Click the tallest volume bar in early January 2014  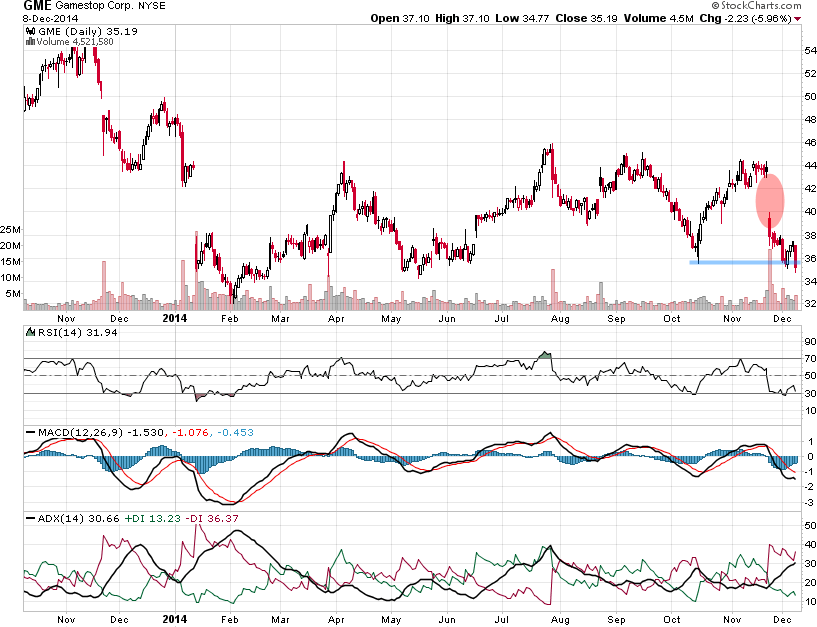point(182,282)
